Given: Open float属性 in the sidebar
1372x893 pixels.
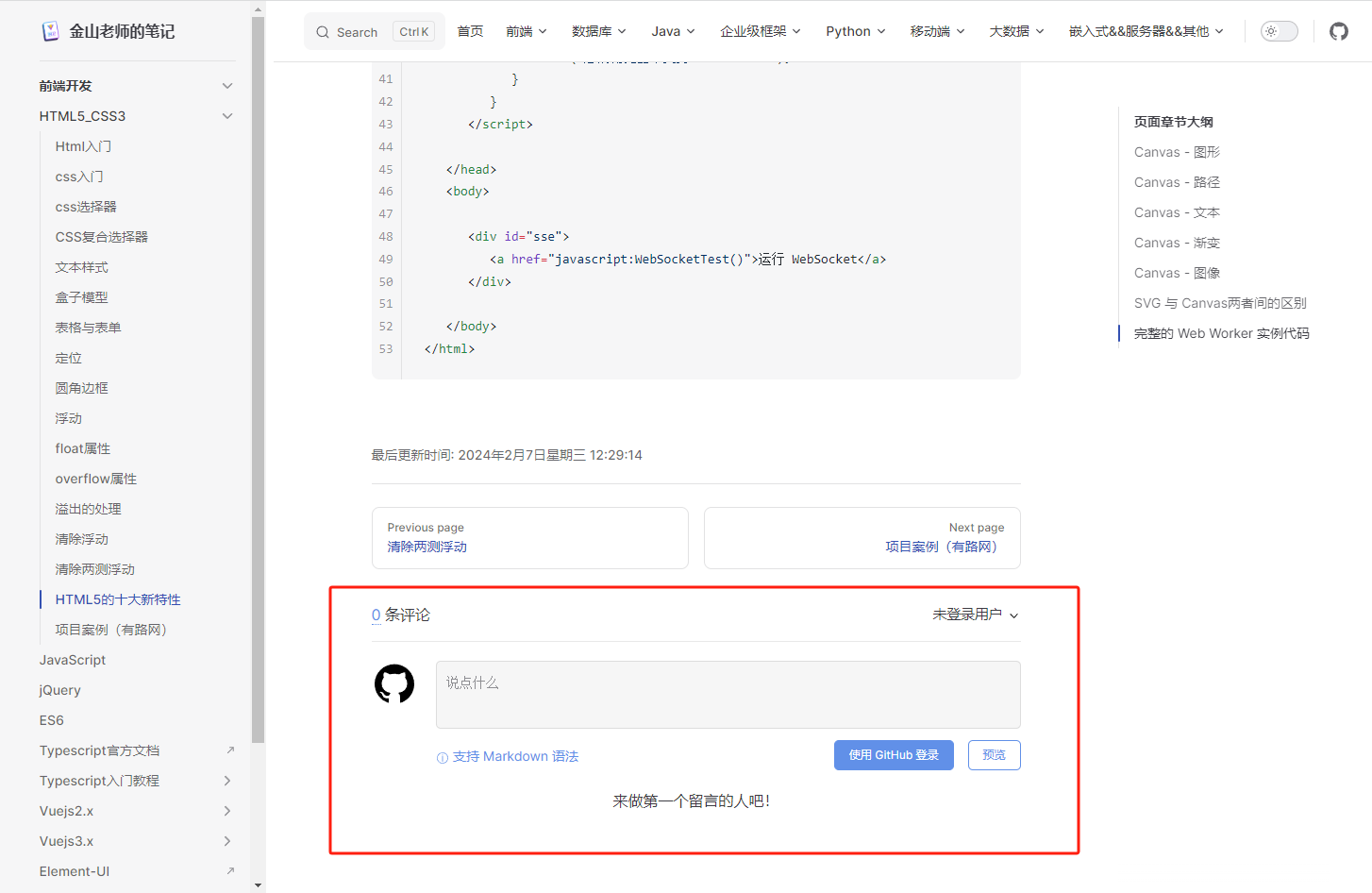Looking at the screenshot, I should point(83,448).
